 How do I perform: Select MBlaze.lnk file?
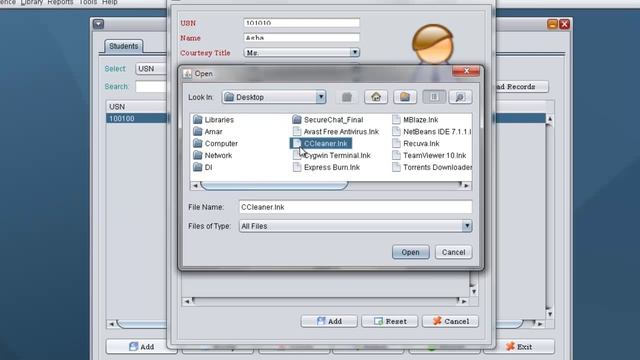pyautogui.click(x=415, y=120)
